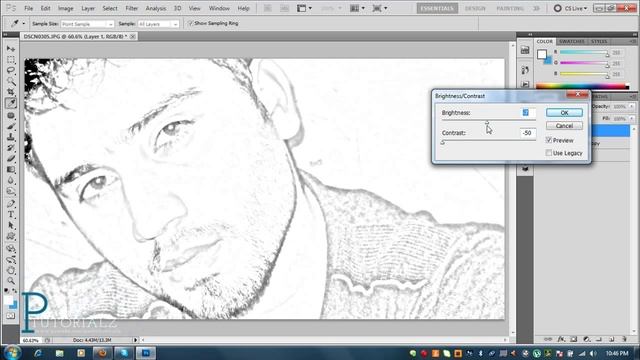The image size is (640, 360).
Task: Switch to the Swatches tab
Action: coord(572,41)
